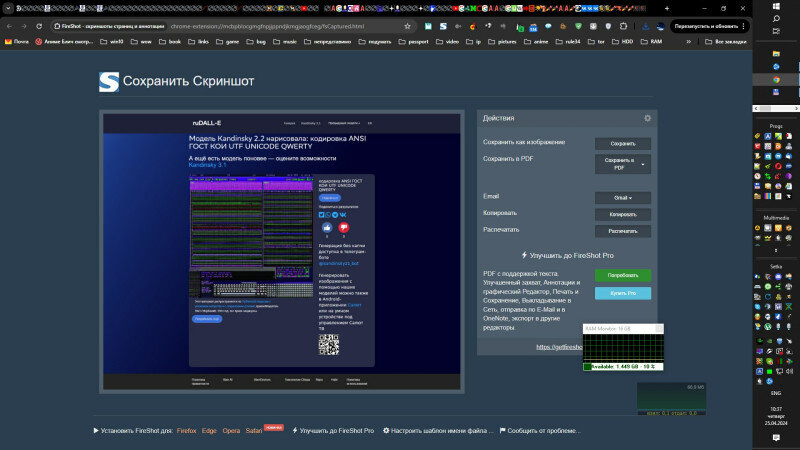Open the win10 bookmarks folder
800x450 pixels.
pos(112,42)
